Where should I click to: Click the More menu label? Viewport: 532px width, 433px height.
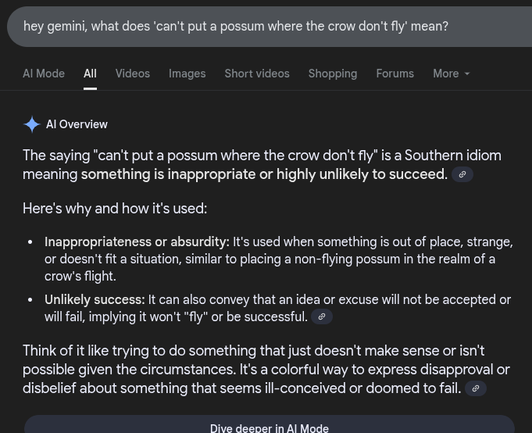click(x=446, y=74)
